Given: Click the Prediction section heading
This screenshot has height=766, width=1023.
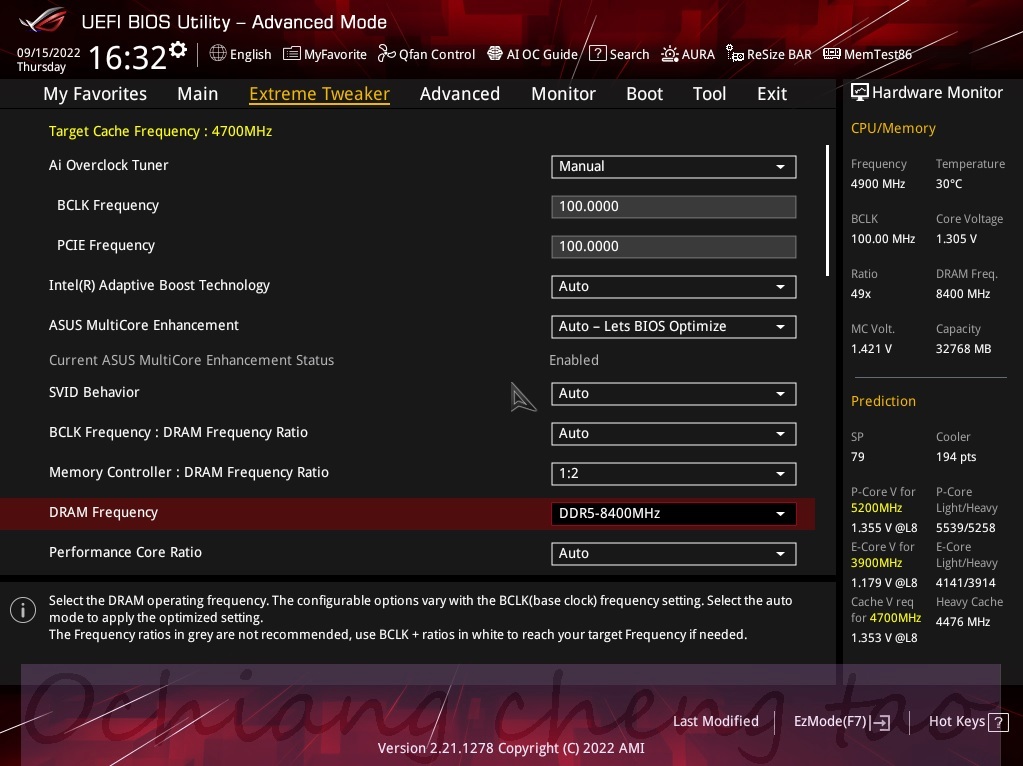Looking at the screenshot, I should click(883, 401).
